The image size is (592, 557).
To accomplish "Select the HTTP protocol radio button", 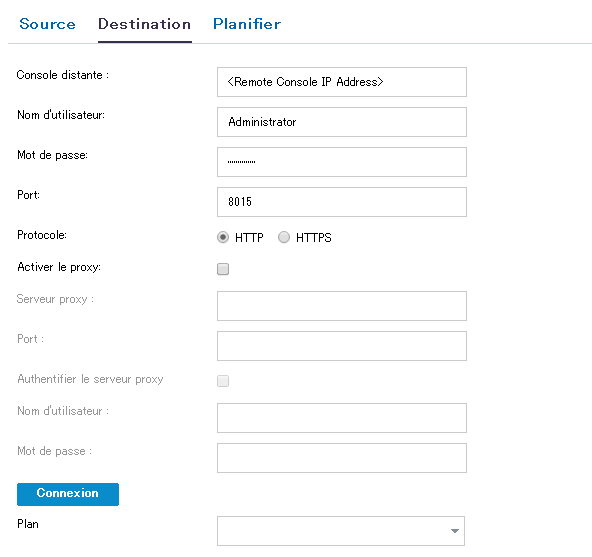I will pyautogui.click(x=223, y=238).
